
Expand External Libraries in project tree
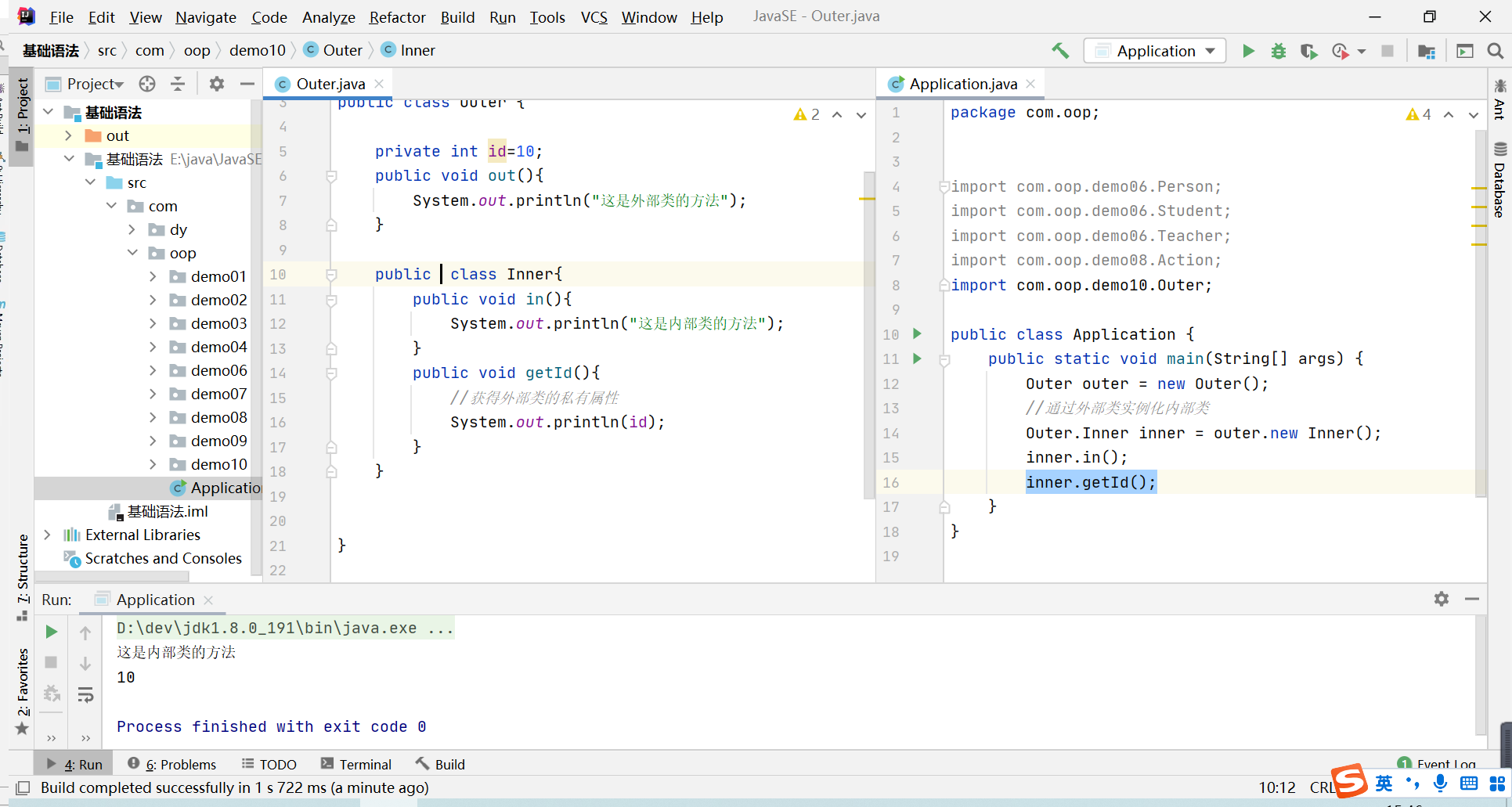coord(48,535)
